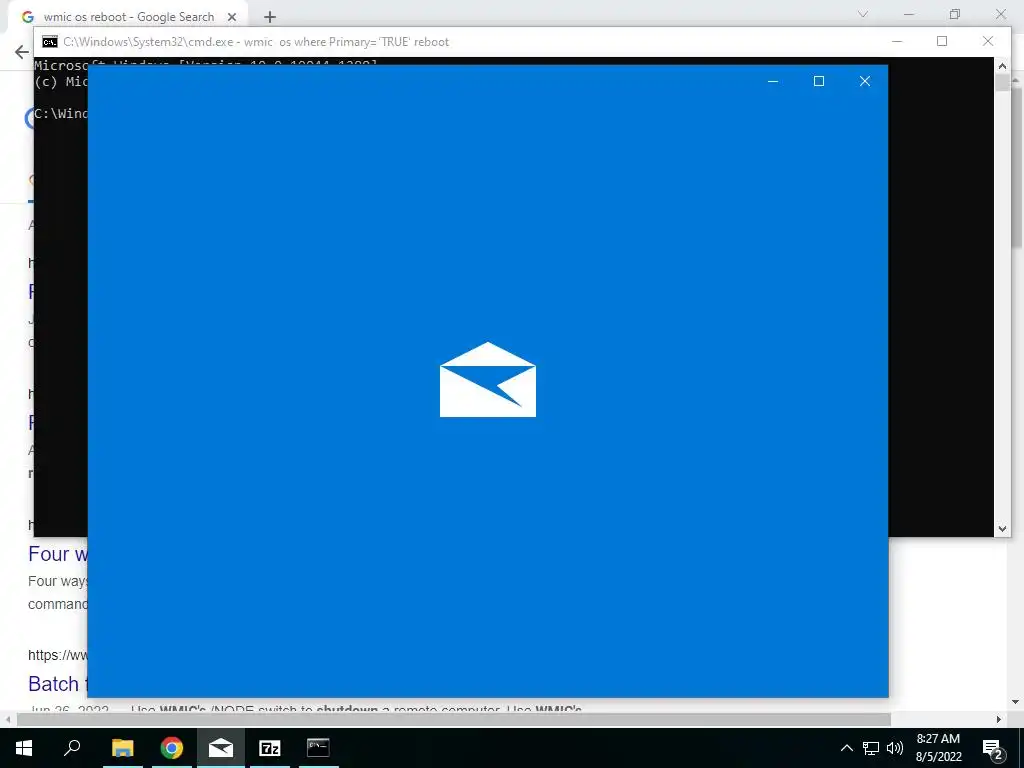
Task: Open 7-Zip from the taskbar
Action: (270, 748)
